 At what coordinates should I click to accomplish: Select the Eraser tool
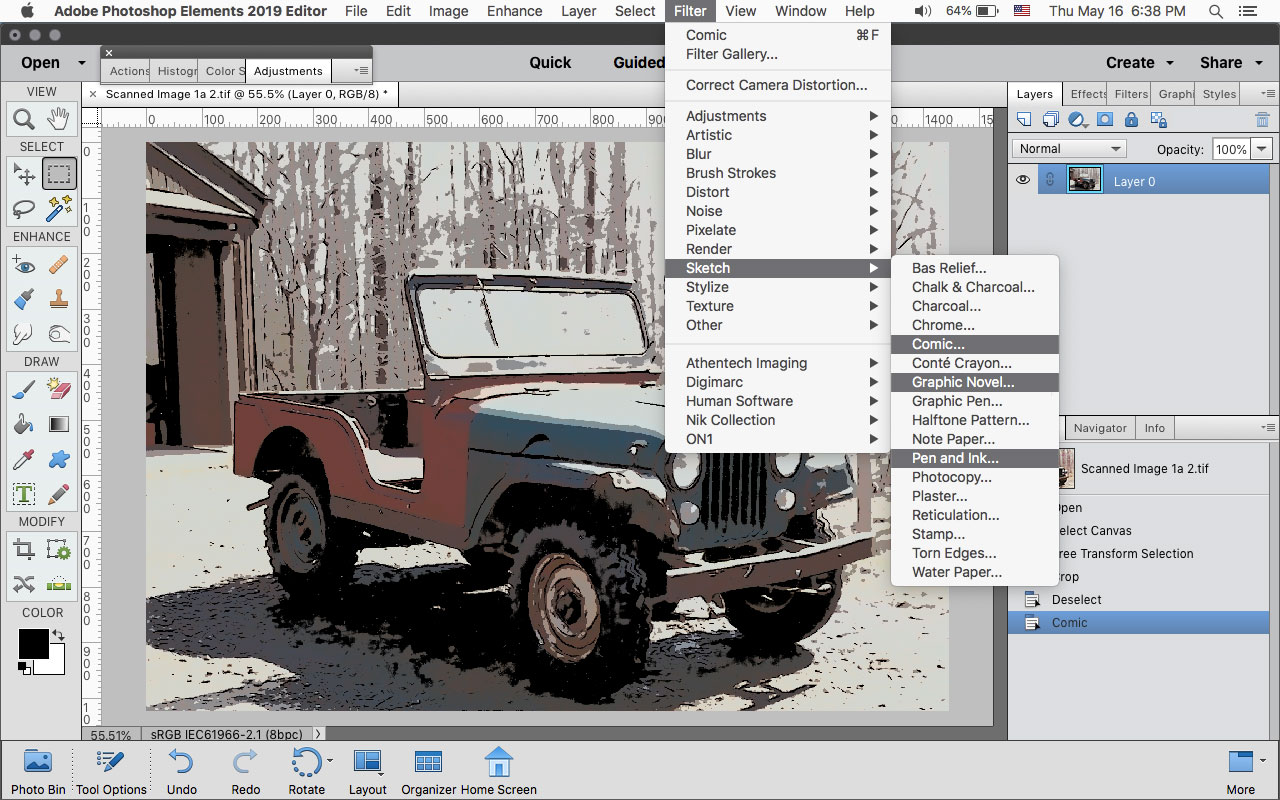pos(59,389)
